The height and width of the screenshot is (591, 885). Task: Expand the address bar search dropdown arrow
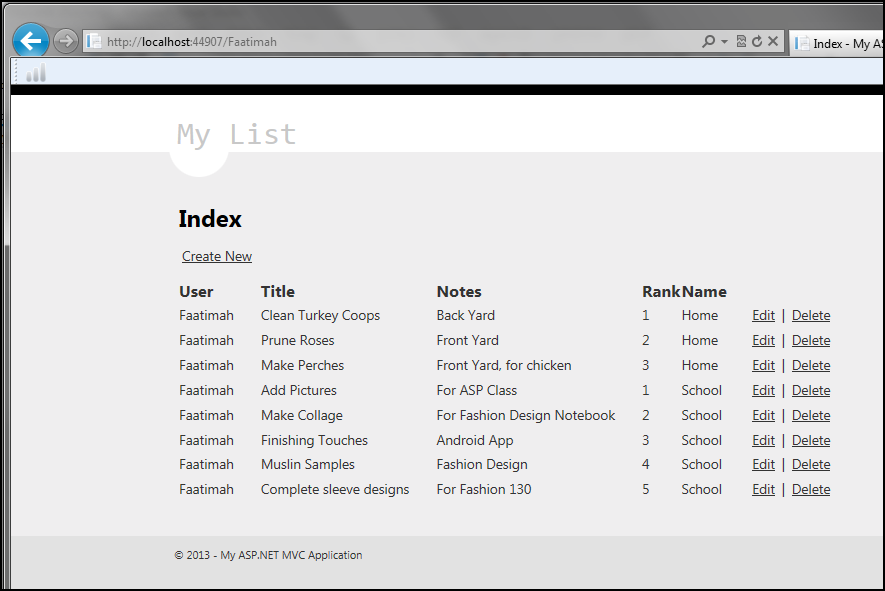(724, 42)
